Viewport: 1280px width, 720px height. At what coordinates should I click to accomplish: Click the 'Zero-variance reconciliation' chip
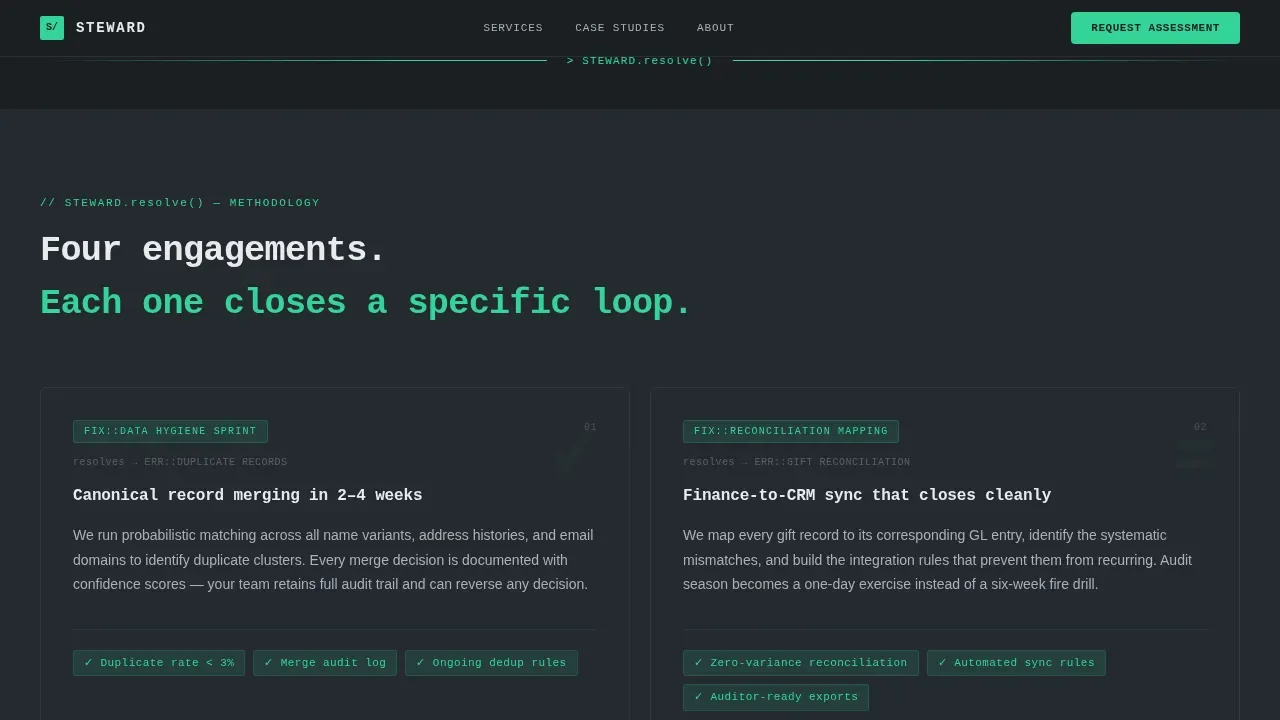801,663
